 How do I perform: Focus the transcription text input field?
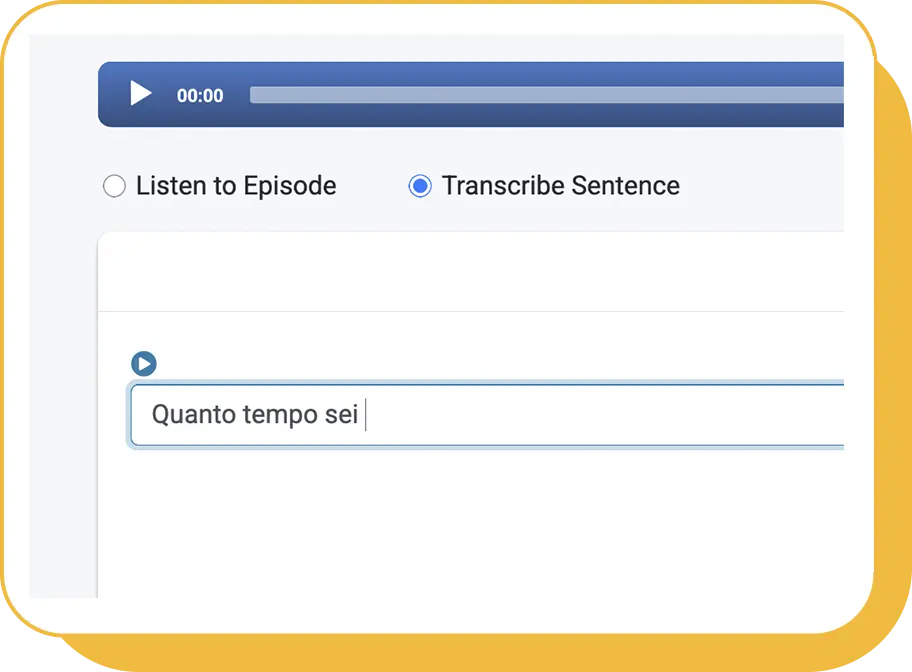coord(487,415)
